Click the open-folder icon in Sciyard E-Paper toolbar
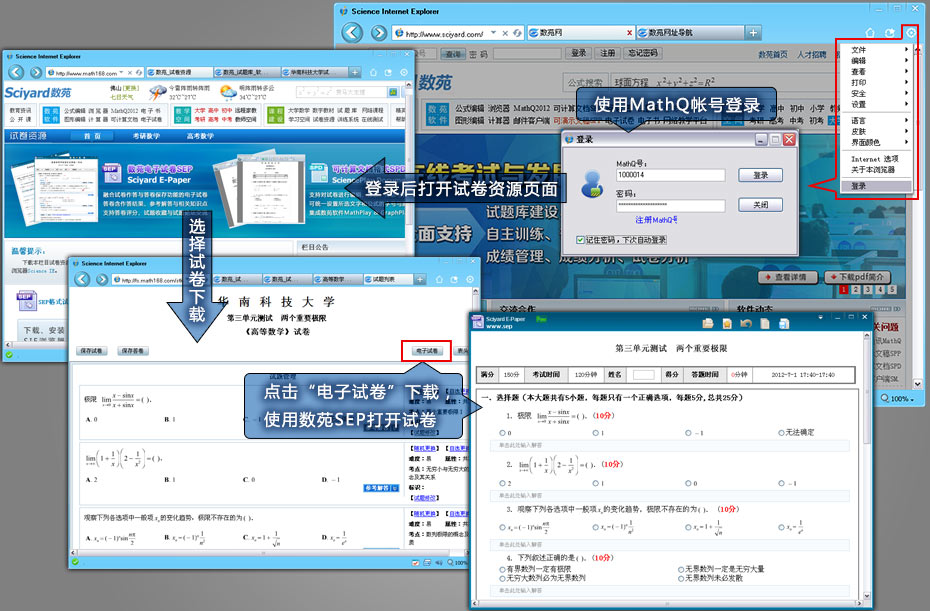This screenshot has width=930, height=611. click(x=708, y=323)
